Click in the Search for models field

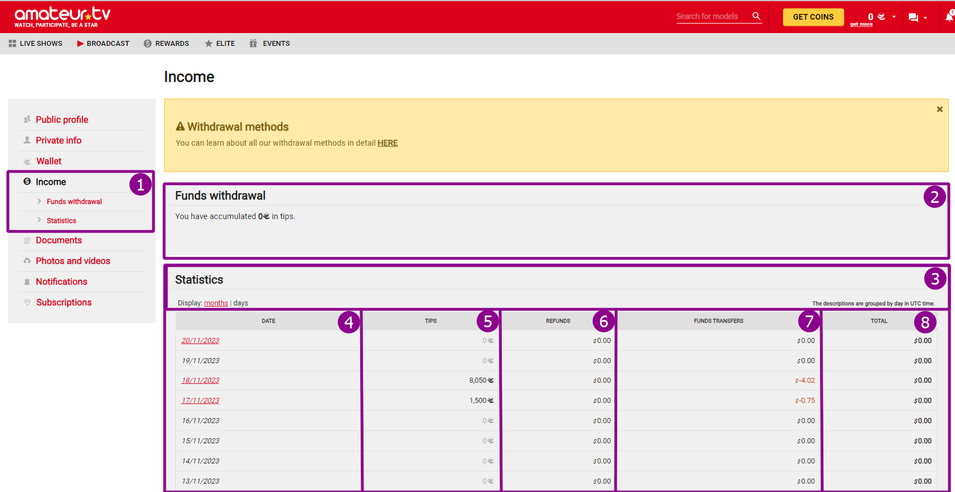point(711,17)
